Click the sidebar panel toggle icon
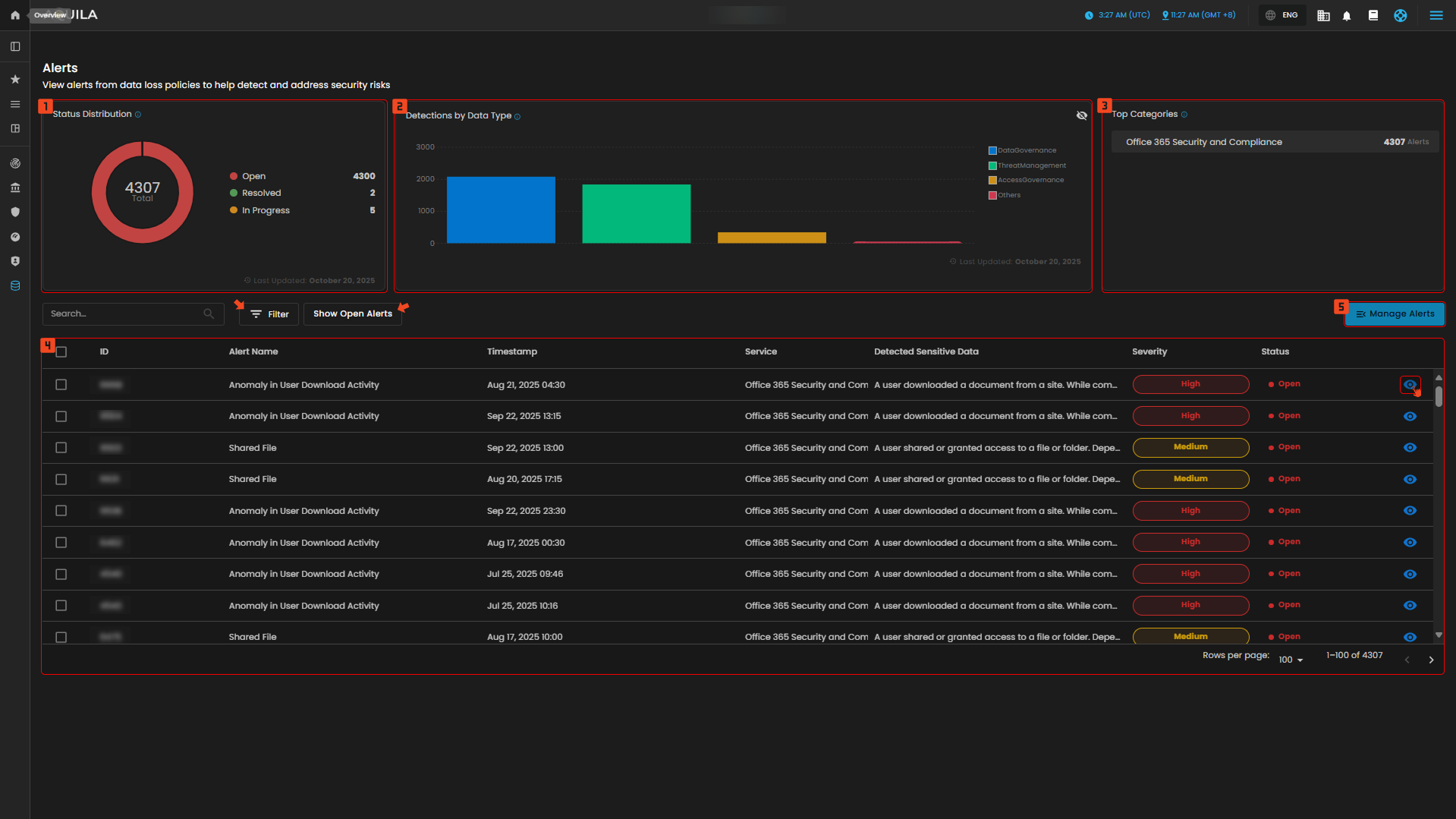1456x819 pixels. (14, 46)
